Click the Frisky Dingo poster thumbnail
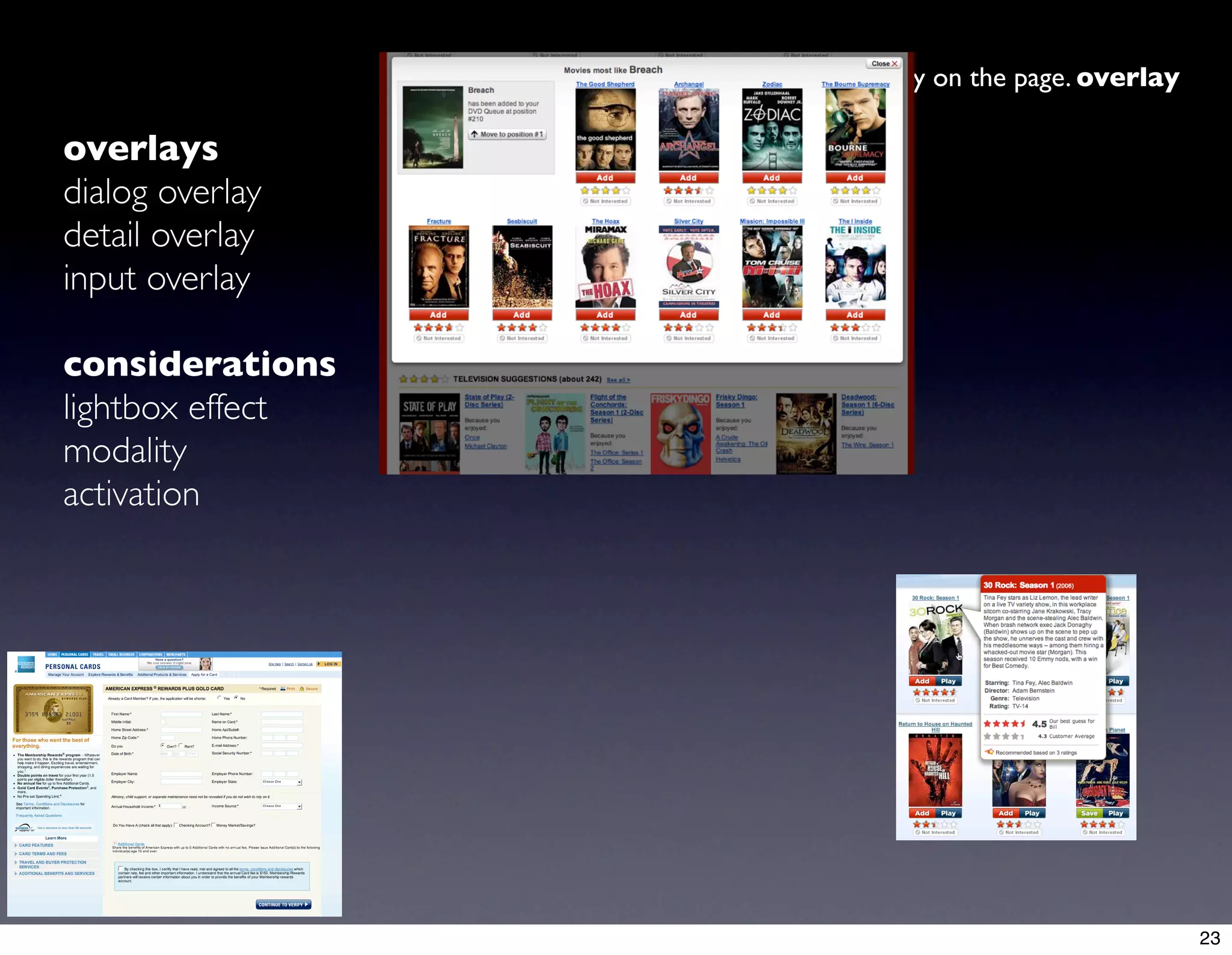 681,433
